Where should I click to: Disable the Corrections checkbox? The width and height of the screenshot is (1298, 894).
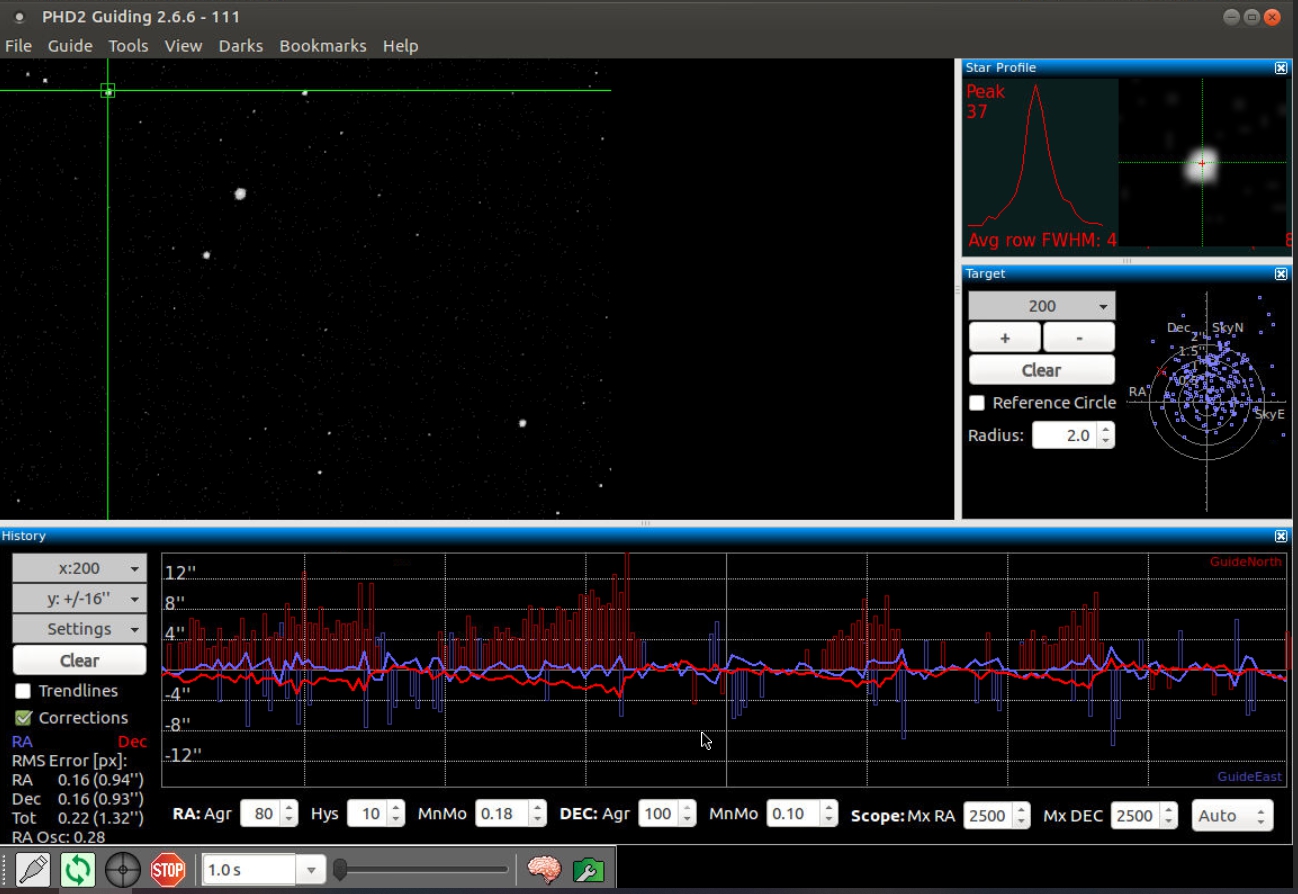click(23, 718)
